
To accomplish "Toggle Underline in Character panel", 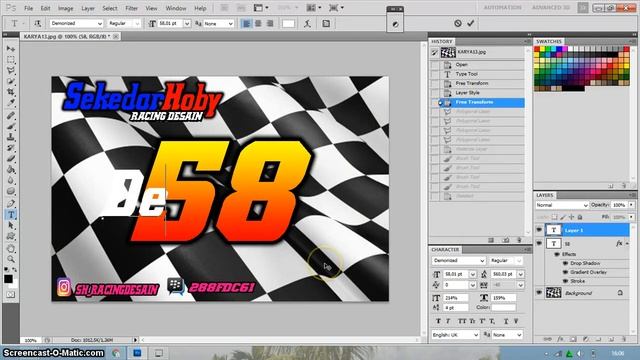I will click(x=506, y=321).
